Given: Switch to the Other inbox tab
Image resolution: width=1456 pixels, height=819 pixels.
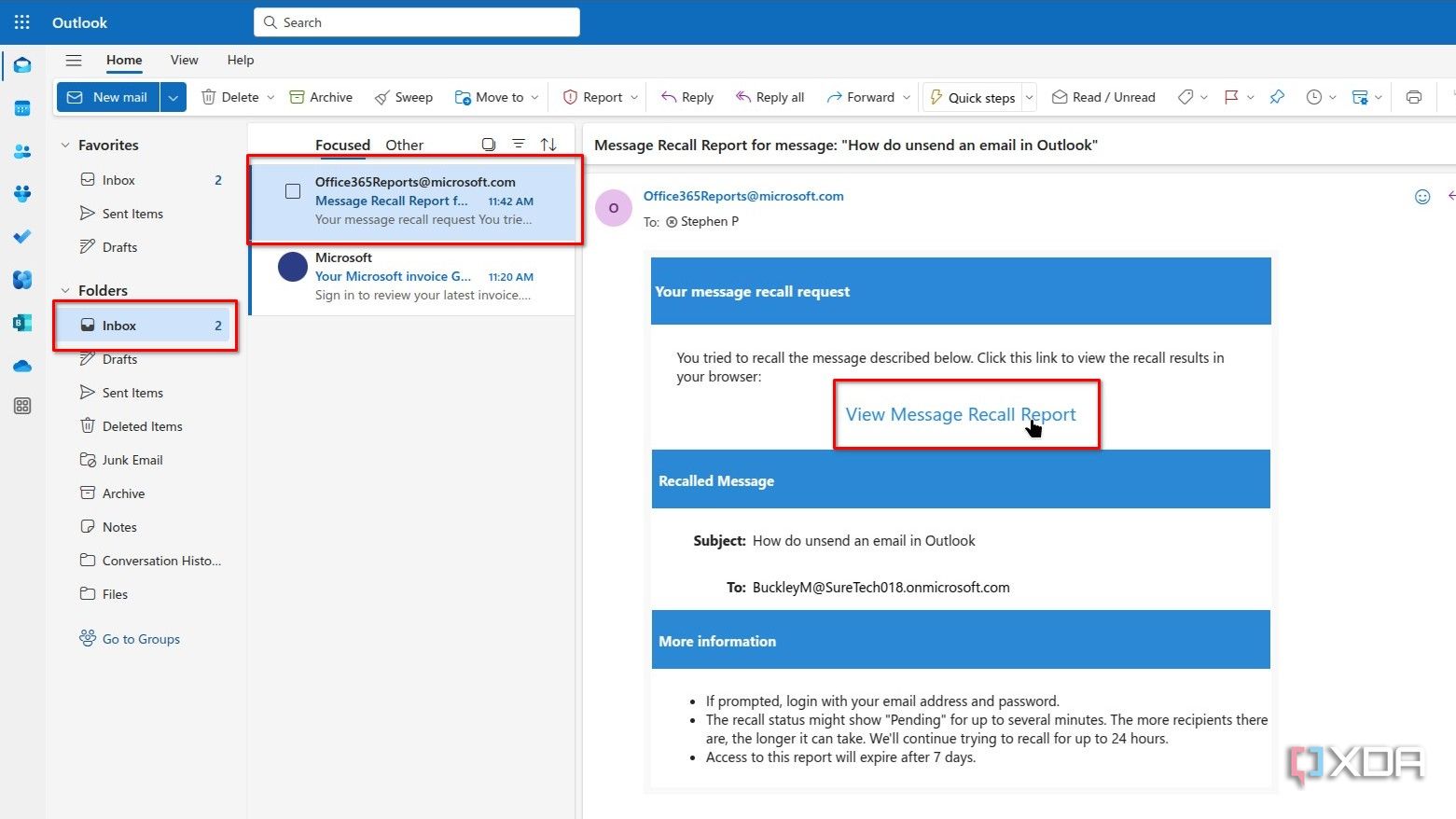Looking at the screenshot, I should click(404, 145).
